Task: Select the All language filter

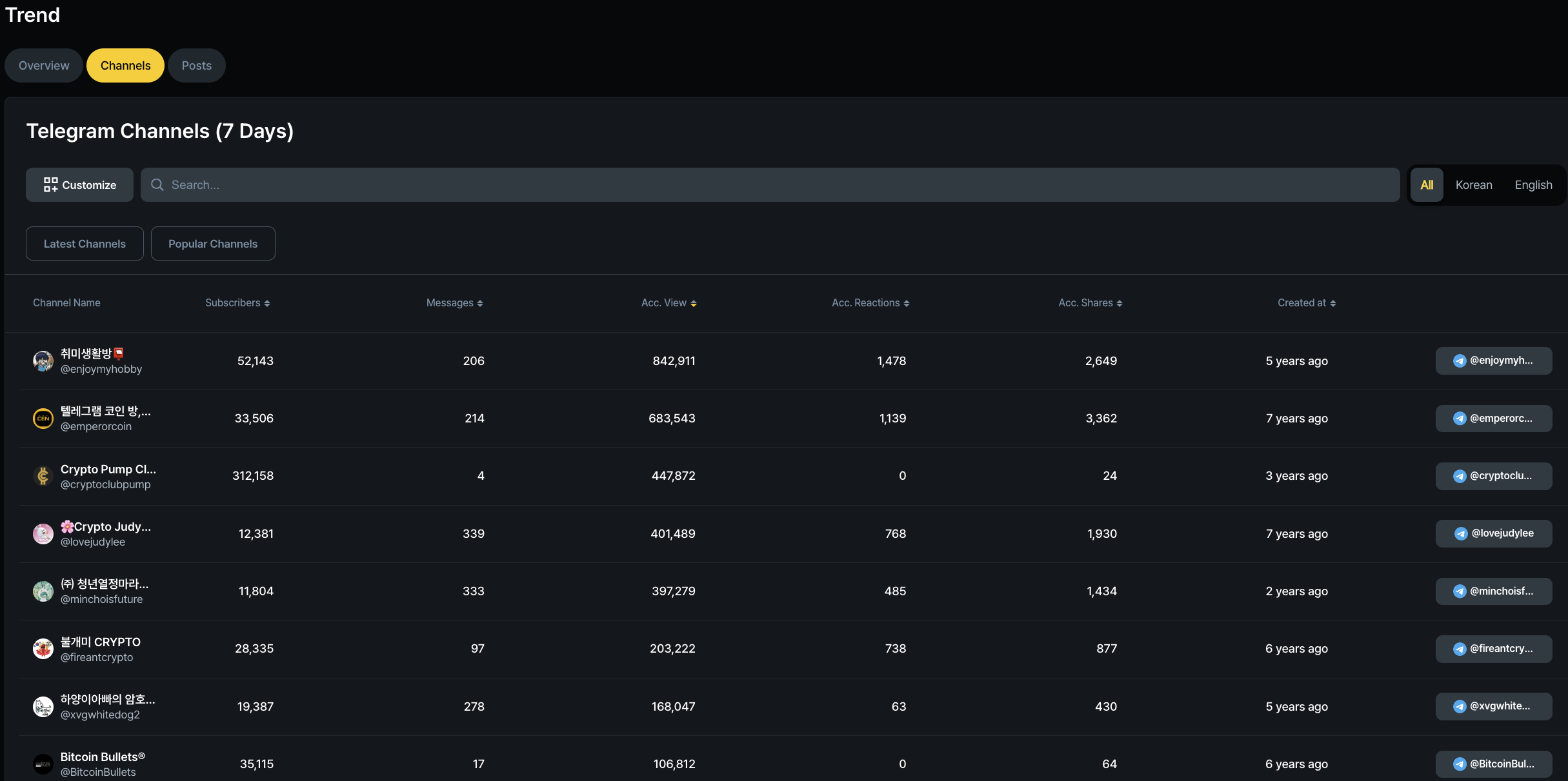Action: click(1427, 185)
